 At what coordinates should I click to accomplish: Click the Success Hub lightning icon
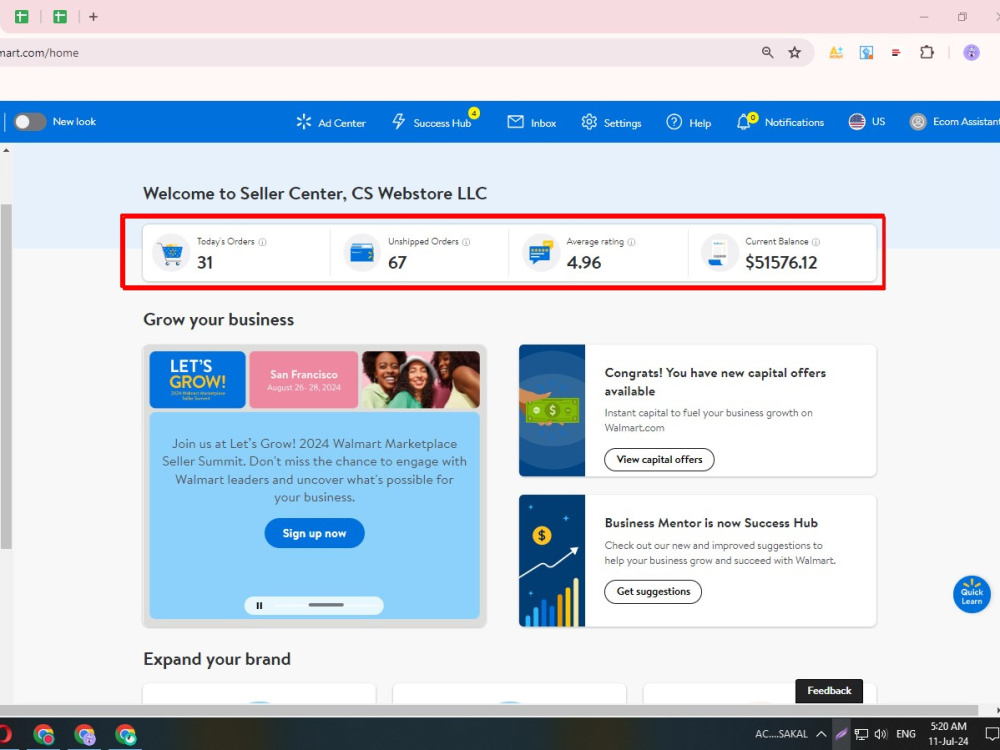tap(399, 121)
